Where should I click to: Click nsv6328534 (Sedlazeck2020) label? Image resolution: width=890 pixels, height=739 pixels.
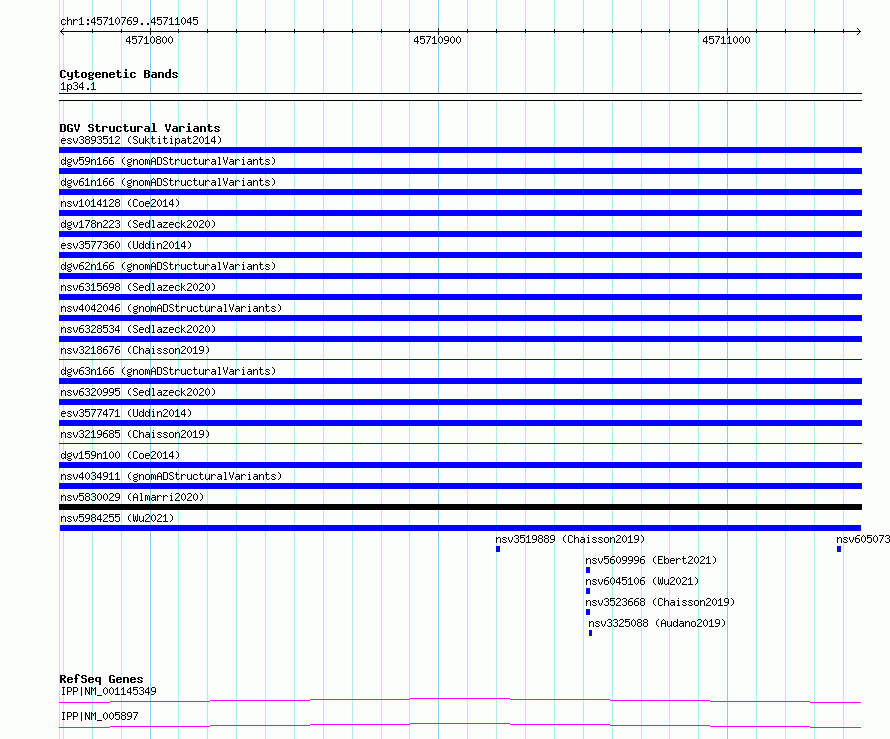(138, 329)
